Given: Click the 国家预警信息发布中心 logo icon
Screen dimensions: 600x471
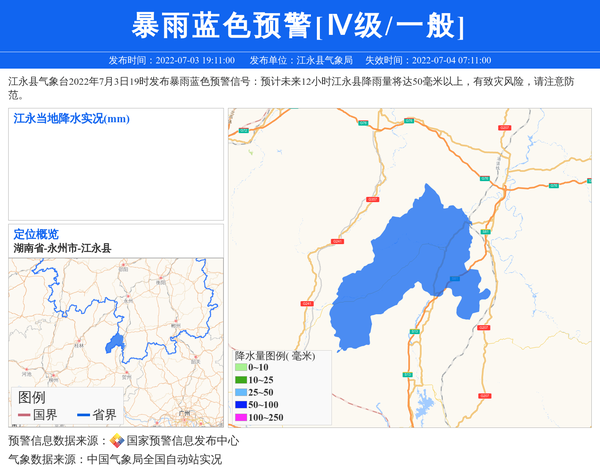Looking at the screenshot, I should 117,441.
